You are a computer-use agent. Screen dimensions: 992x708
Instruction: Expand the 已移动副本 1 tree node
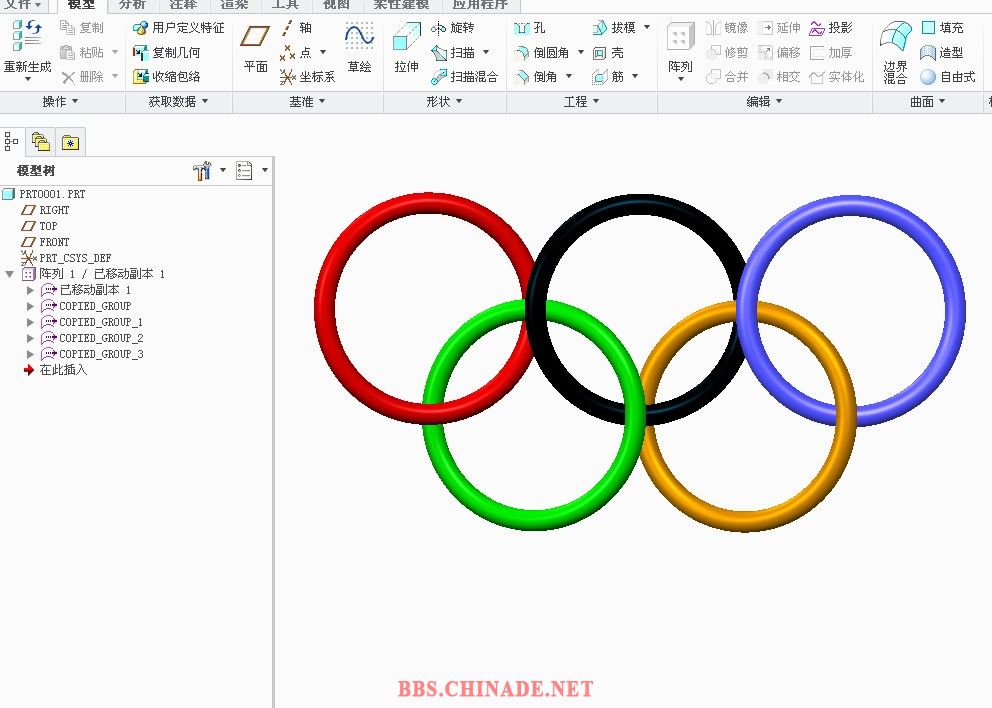pyautogui.click(x=30, y=290)
